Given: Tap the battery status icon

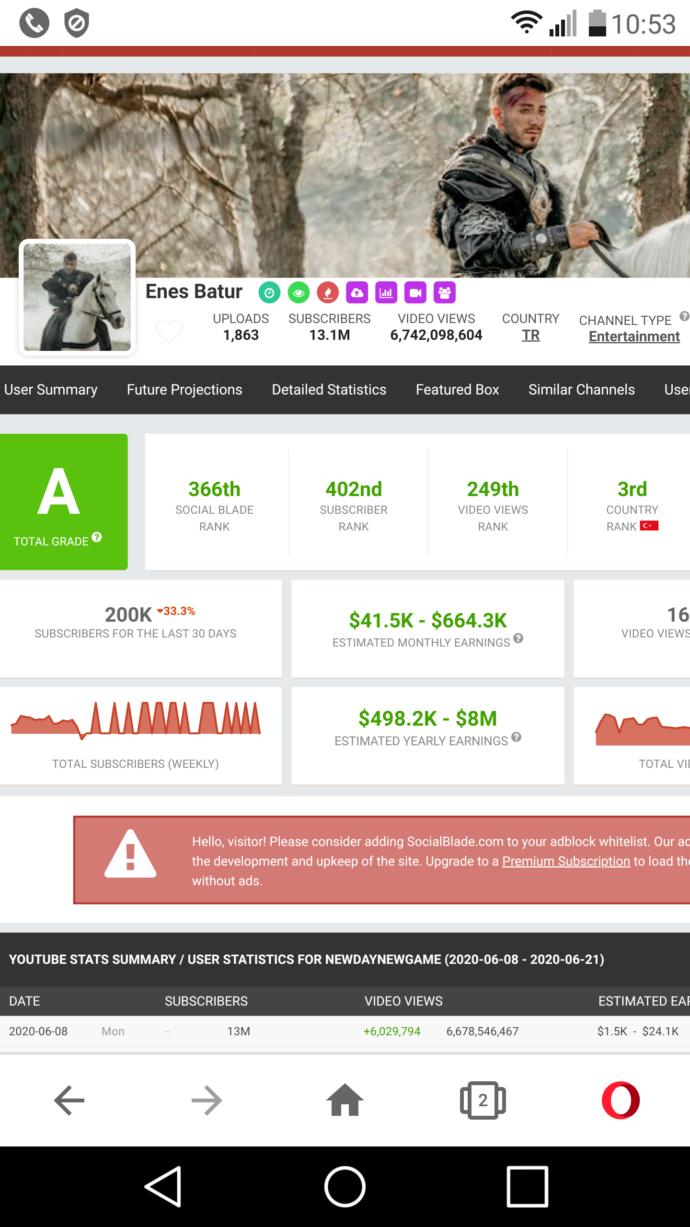Looking at the screenshot, I should (597, 22).
